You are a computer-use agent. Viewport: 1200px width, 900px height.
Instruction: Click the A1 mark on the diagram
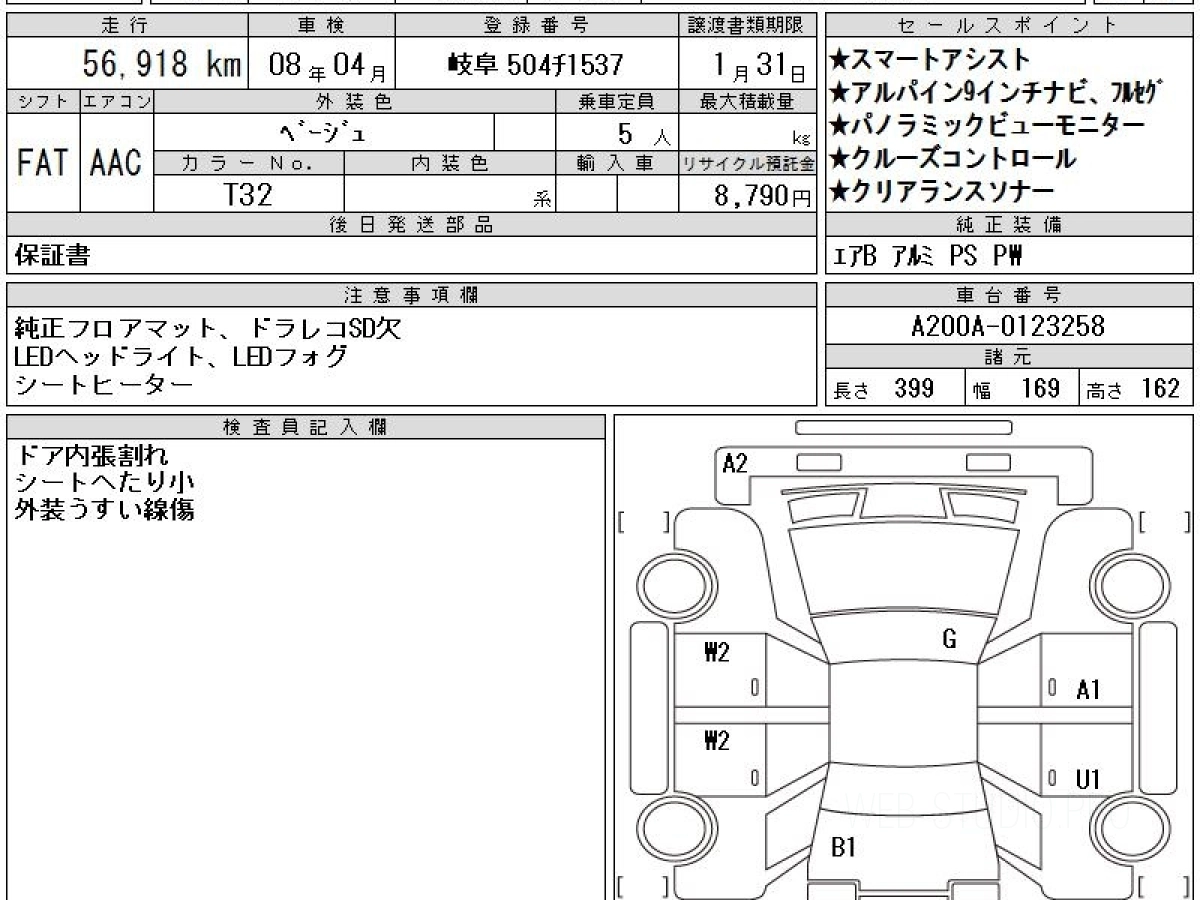pyautogui.click(x=1088, y=689)
